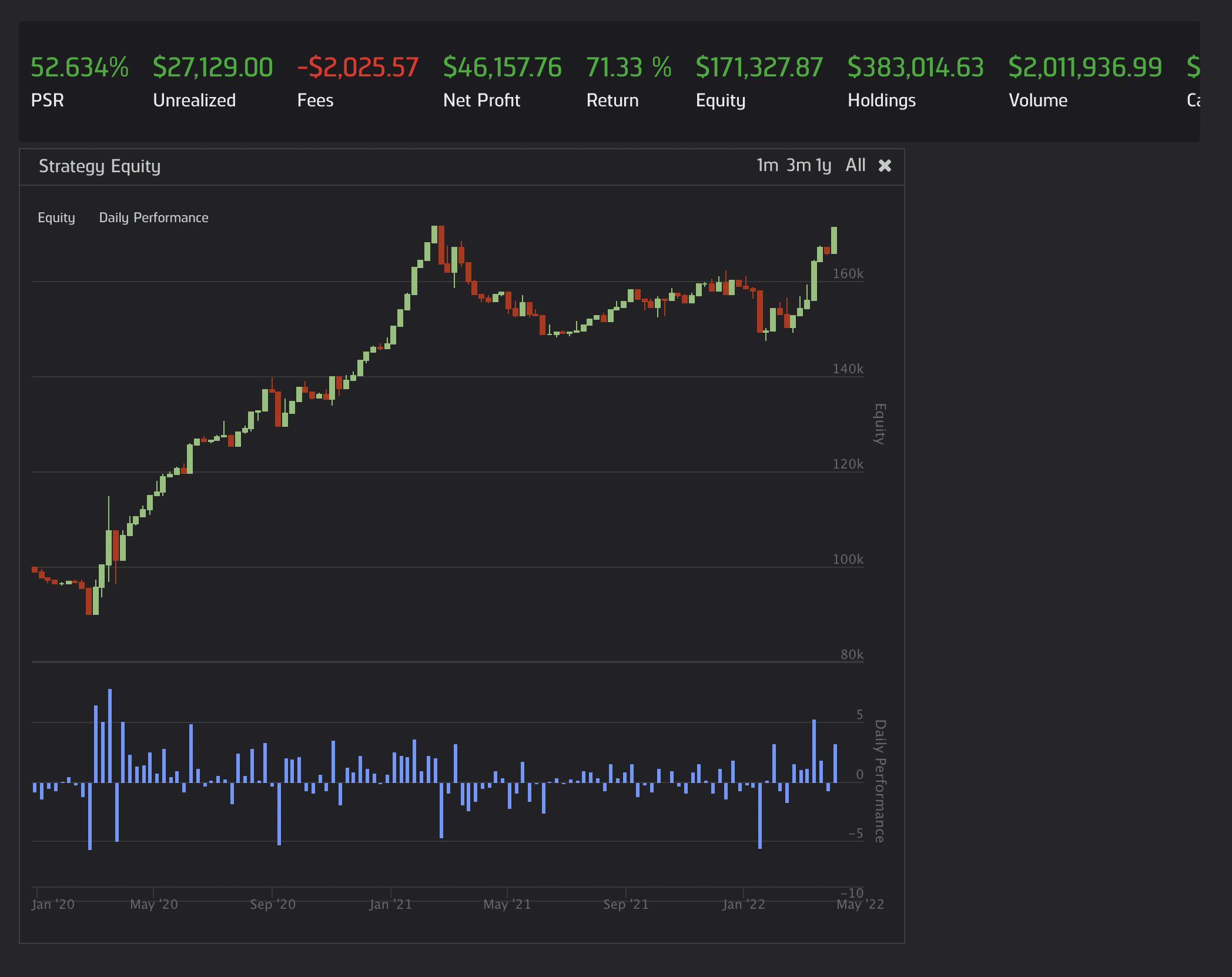This screenshot has height=977, width=1232.
Task: Click the Sep '20 x-axis label
Action: [x=273, y=904]
